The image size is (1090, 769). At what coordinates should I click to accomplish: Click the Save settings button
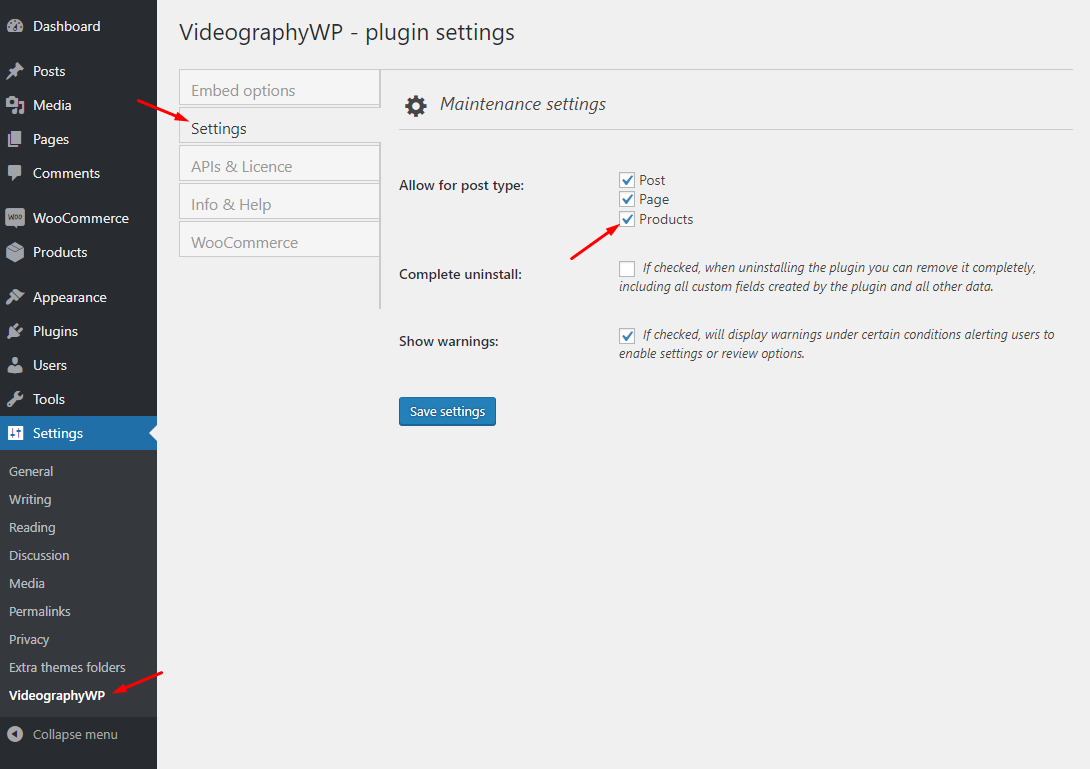[x=447, y=412]
